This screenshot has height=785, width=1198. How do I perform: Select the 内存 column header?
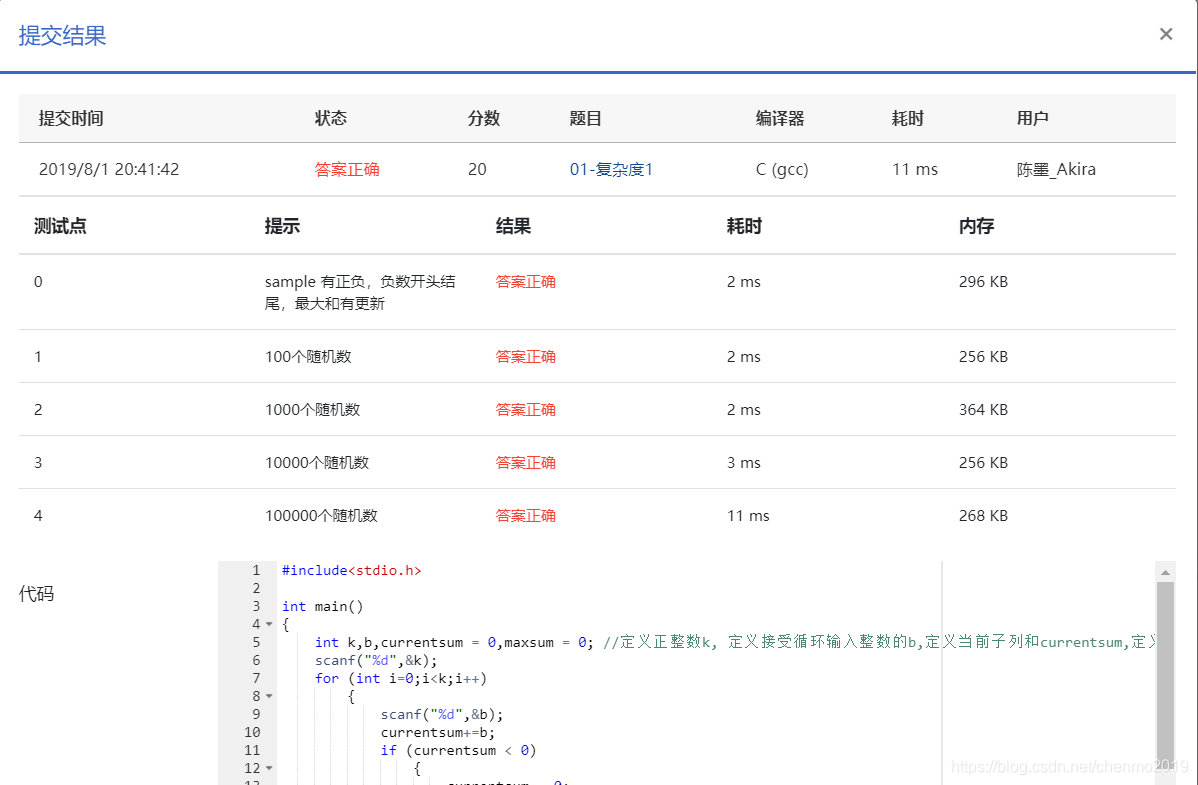point(976,226)
